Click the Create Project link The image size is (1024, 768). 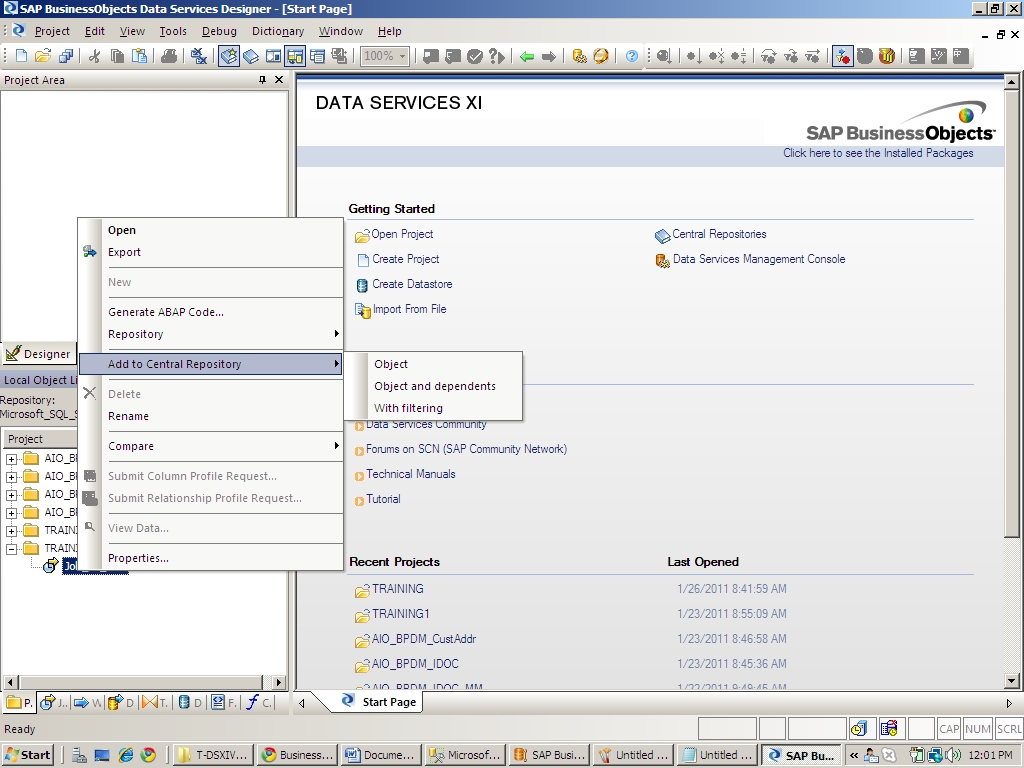pos(406,259)
